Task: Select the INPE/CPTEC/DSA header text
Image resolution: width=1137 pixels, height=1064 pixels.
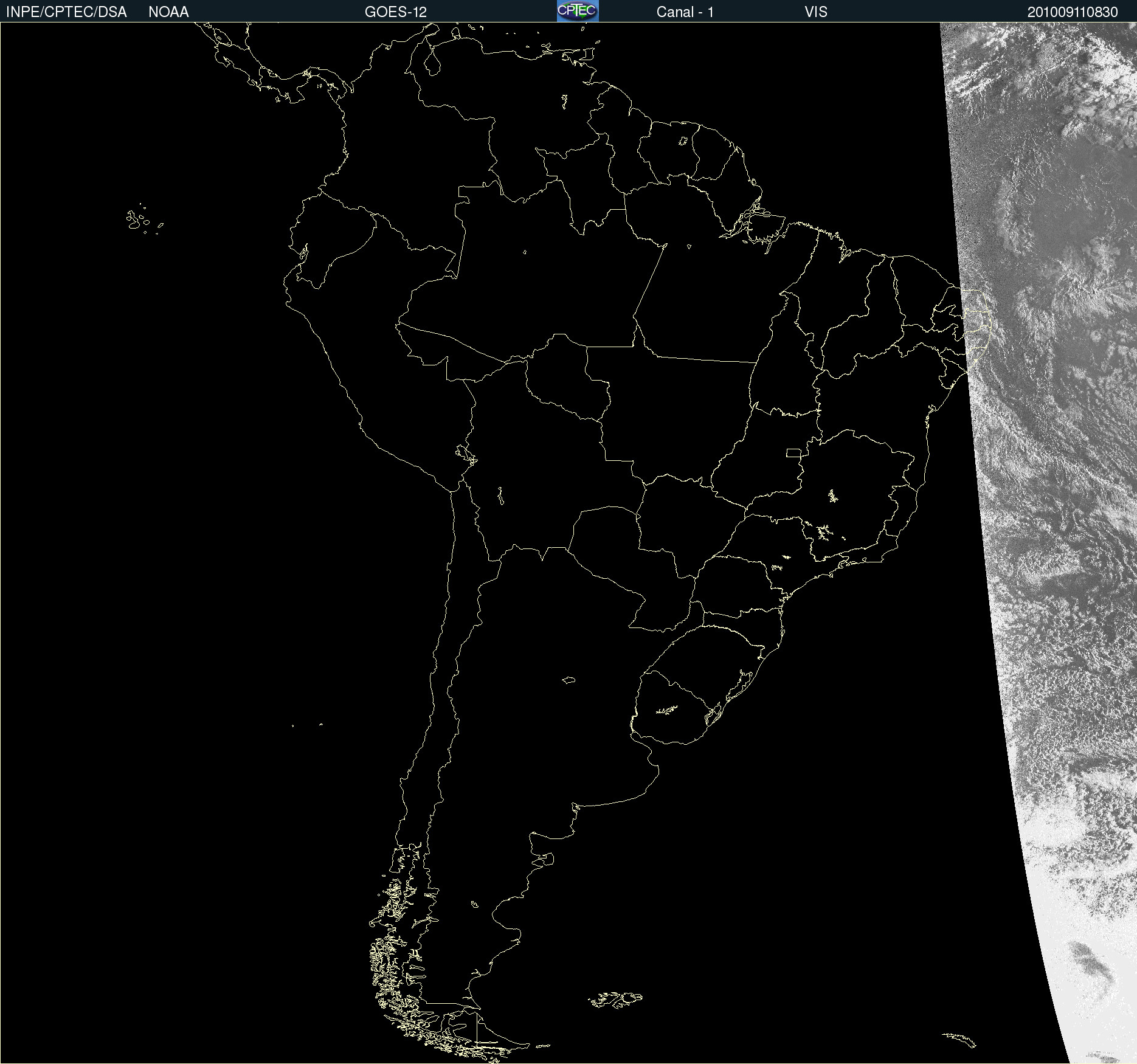Action: click(x=66, y=12)
